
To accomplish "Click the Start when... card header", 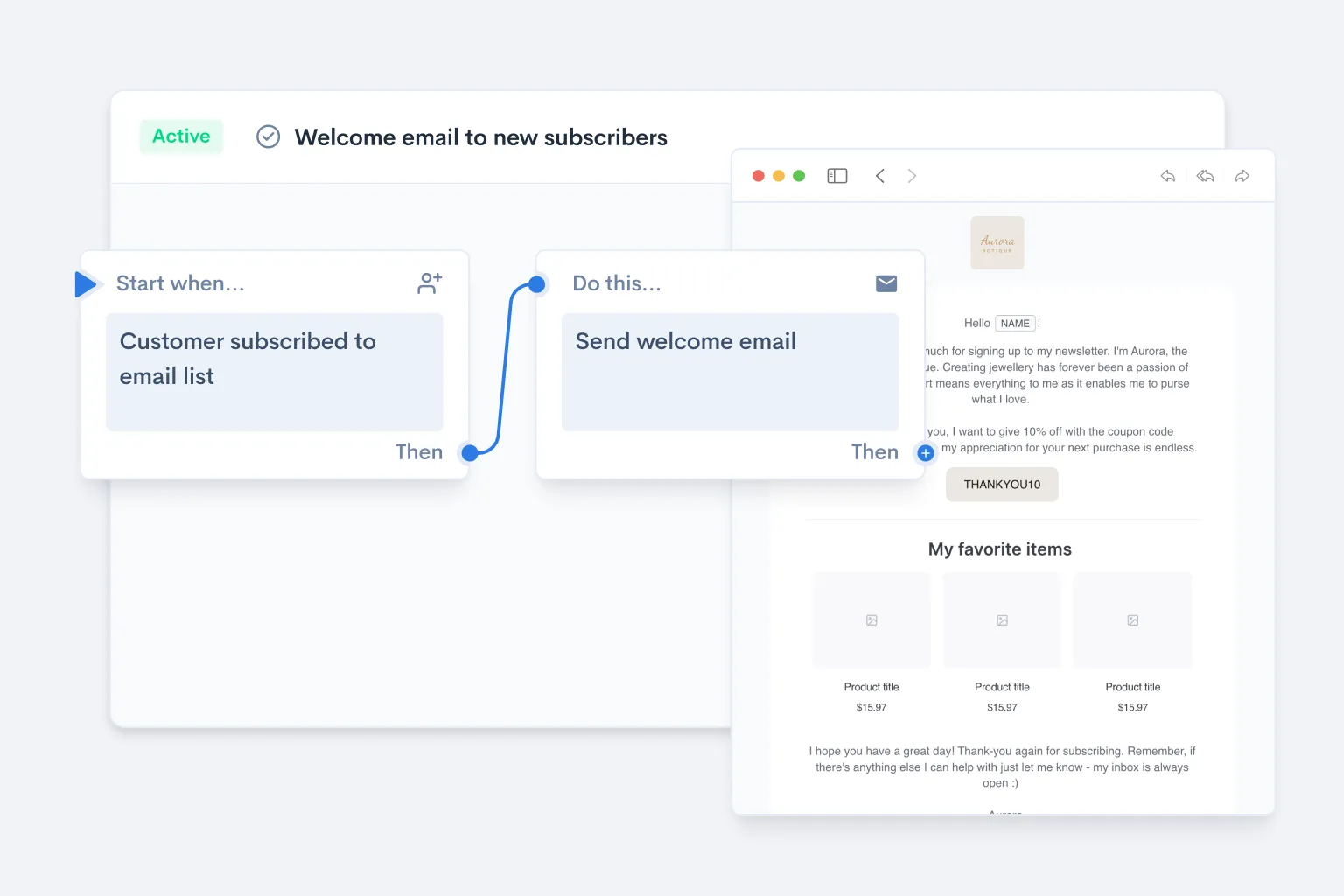I will 180,283.
